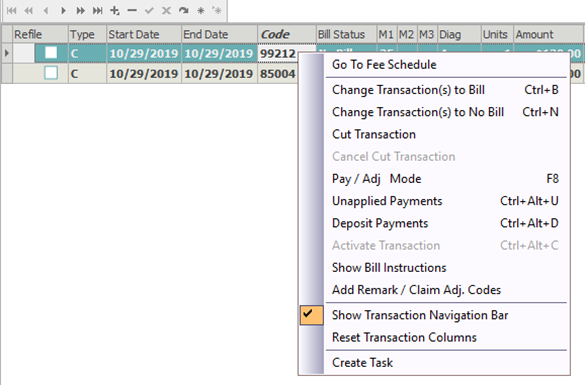This screenshot has width=585, height=385.
Task: Click Type cell C in 85004 row
Action: coord(88,73)
